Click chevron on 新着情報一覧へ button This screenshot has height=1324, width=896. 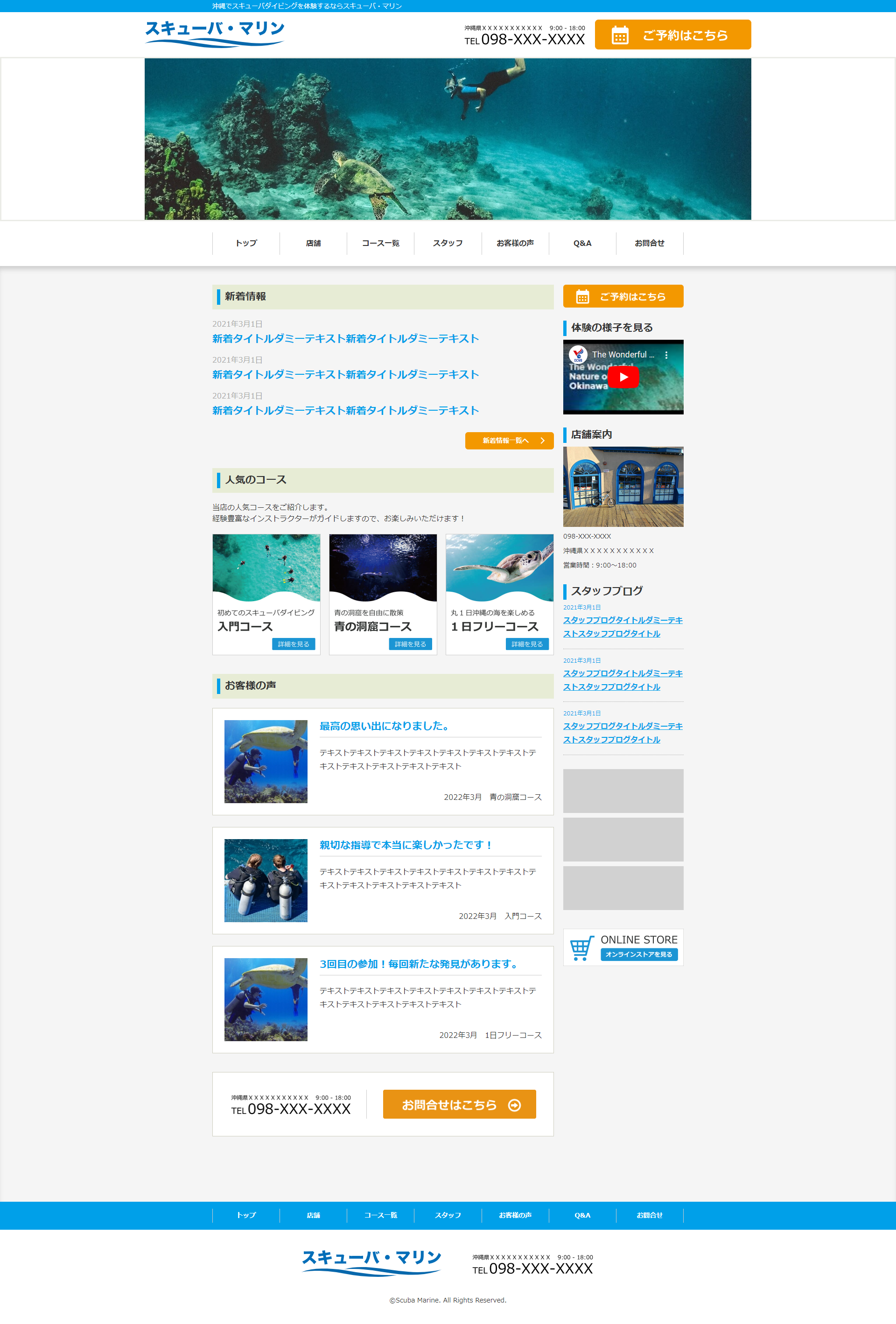click(542, 441)
